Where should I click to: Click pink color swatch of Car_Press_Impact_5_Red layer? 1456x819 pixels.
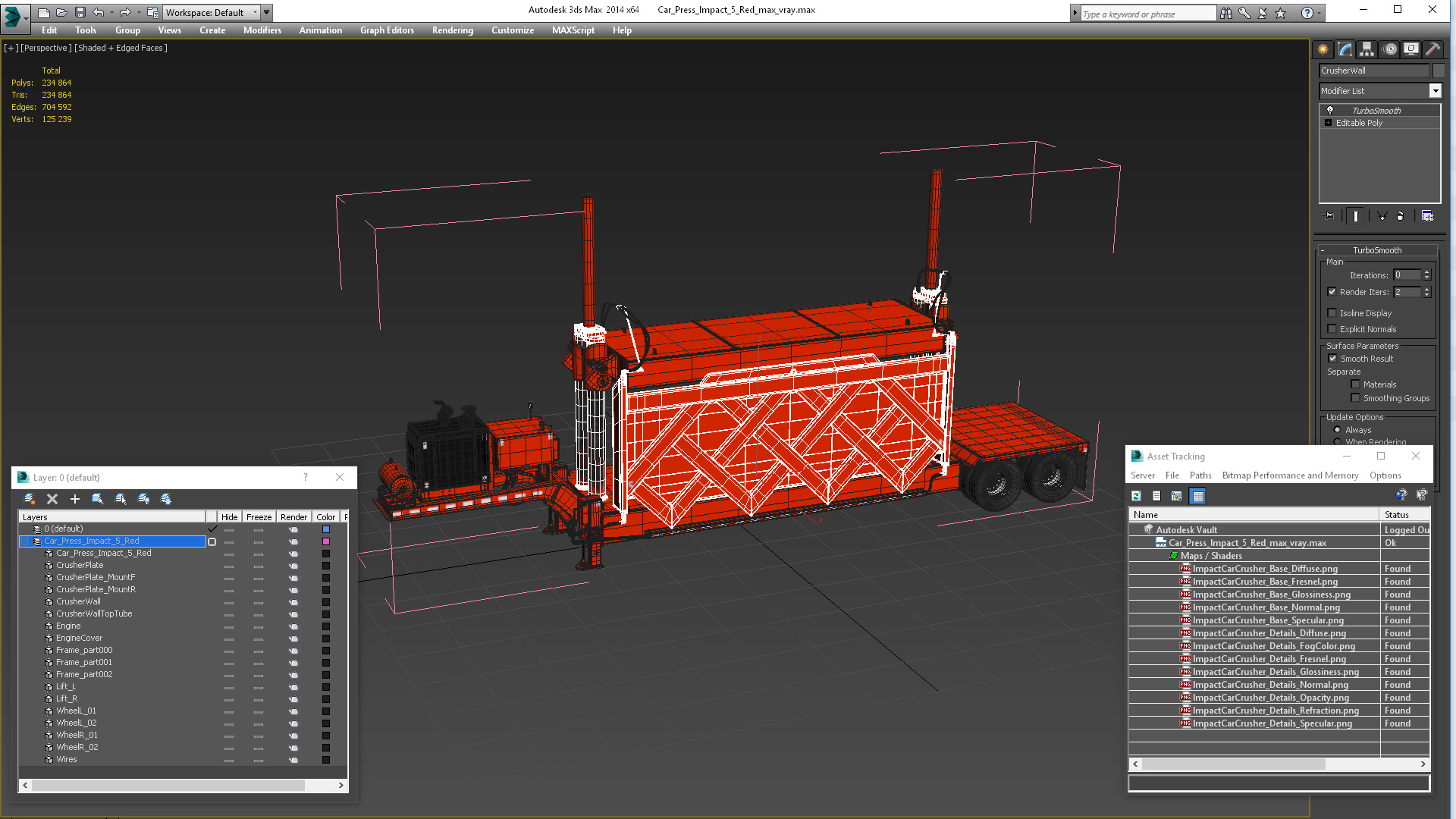tap(326, 541)
